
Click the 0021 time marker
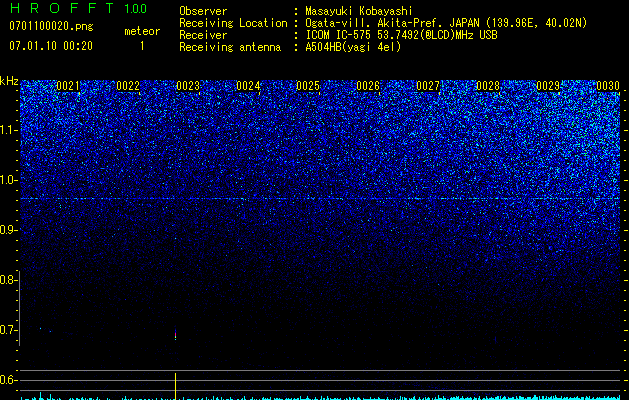68,86
